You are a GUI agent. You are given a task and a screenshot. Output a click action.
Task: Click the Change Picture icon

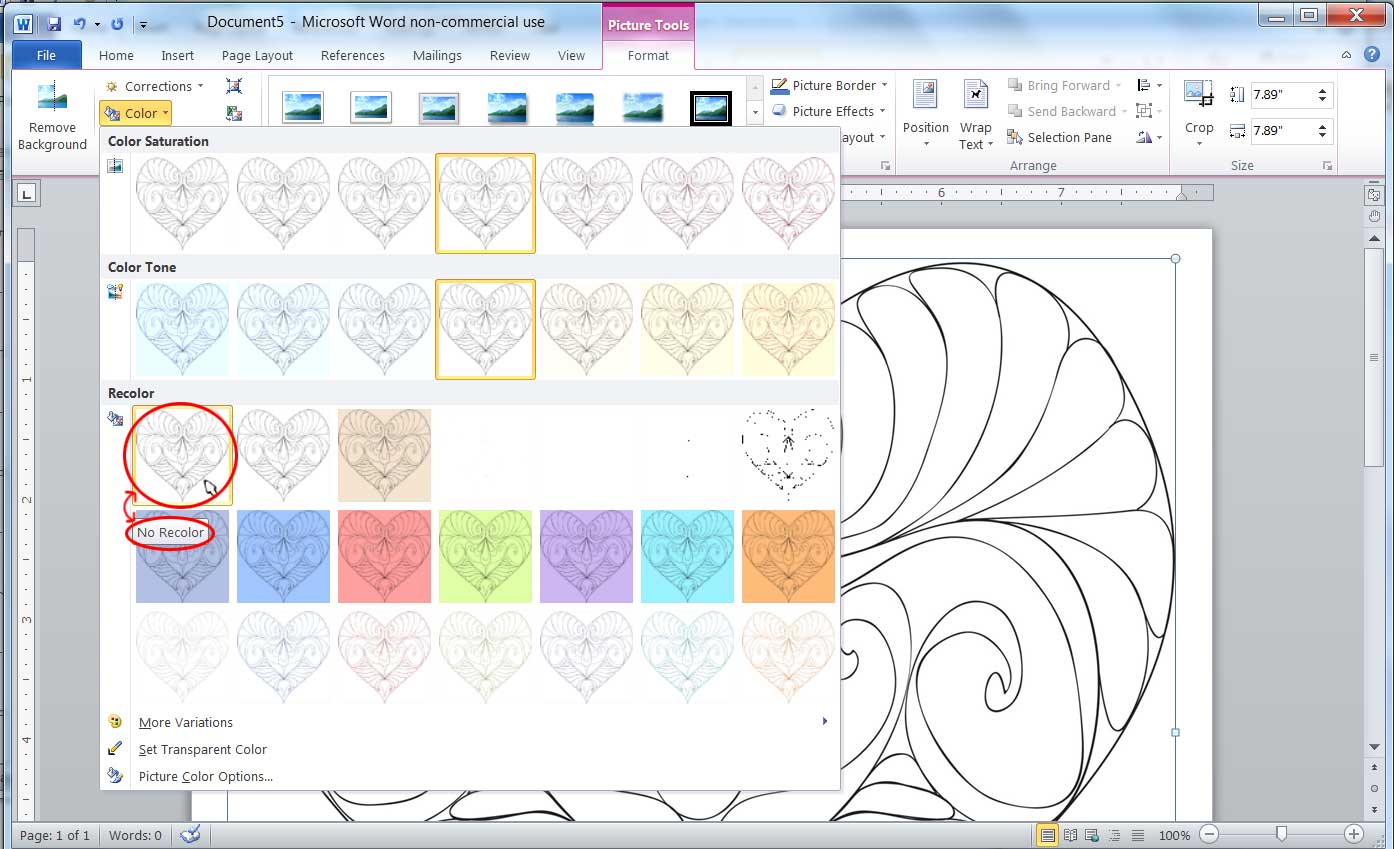(234, 111)
